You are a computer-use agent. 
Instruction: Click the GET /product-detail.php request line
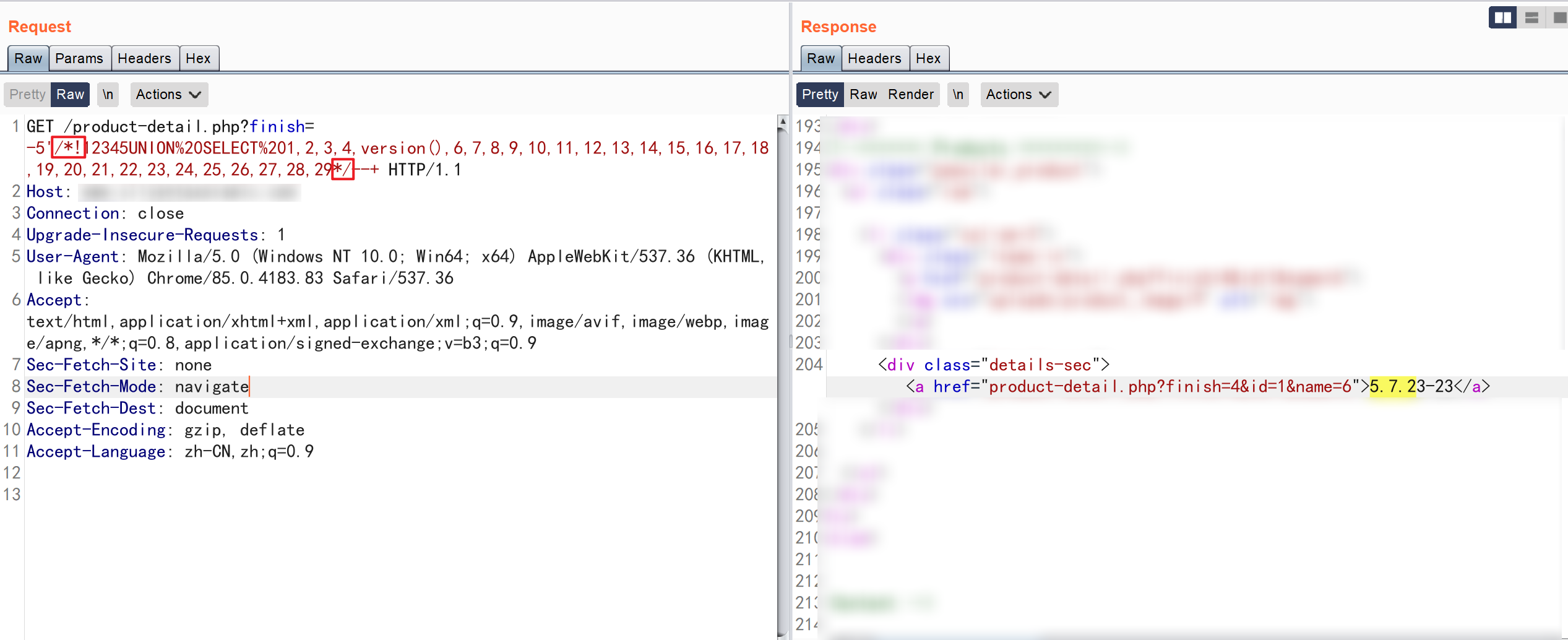(170, 126)
